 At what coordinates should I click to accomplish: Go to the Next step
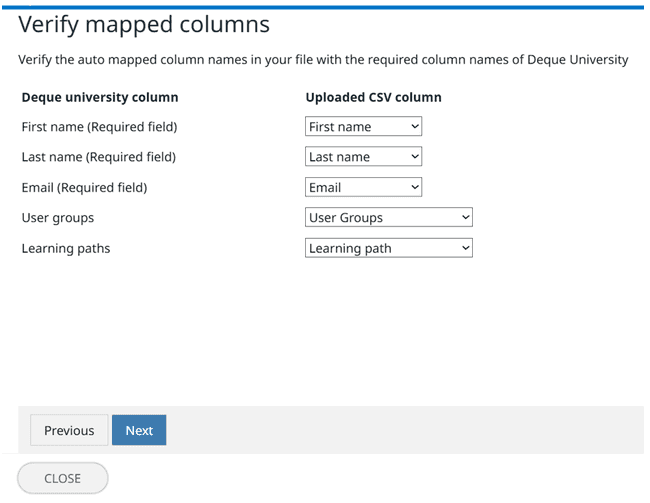click(139, 430)
